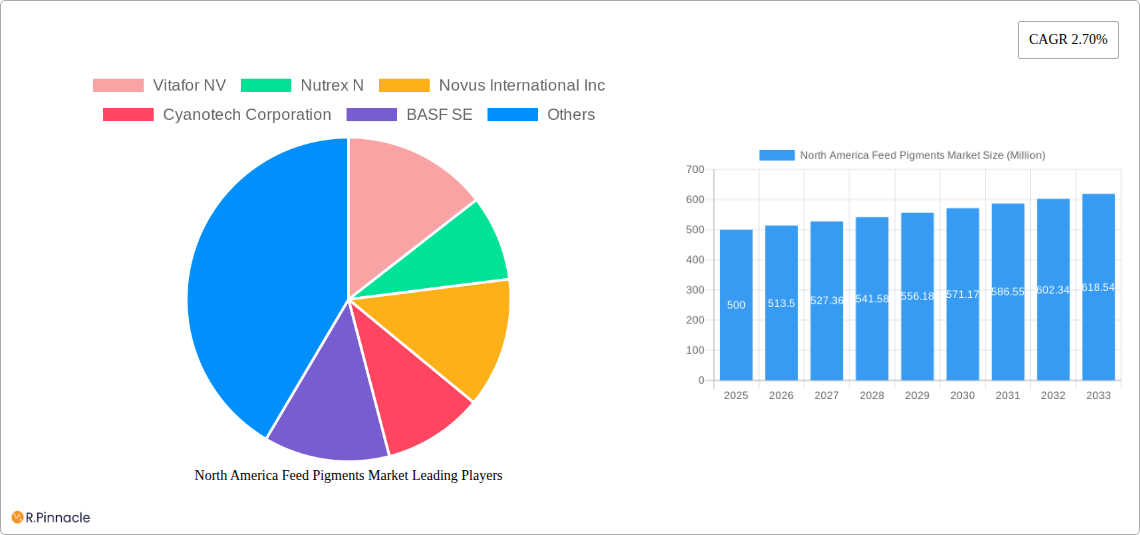The width and height of the screenshot is (1140, 535).
Task: Click the Nutrex N green legend swatch
Action: point(265,86)
